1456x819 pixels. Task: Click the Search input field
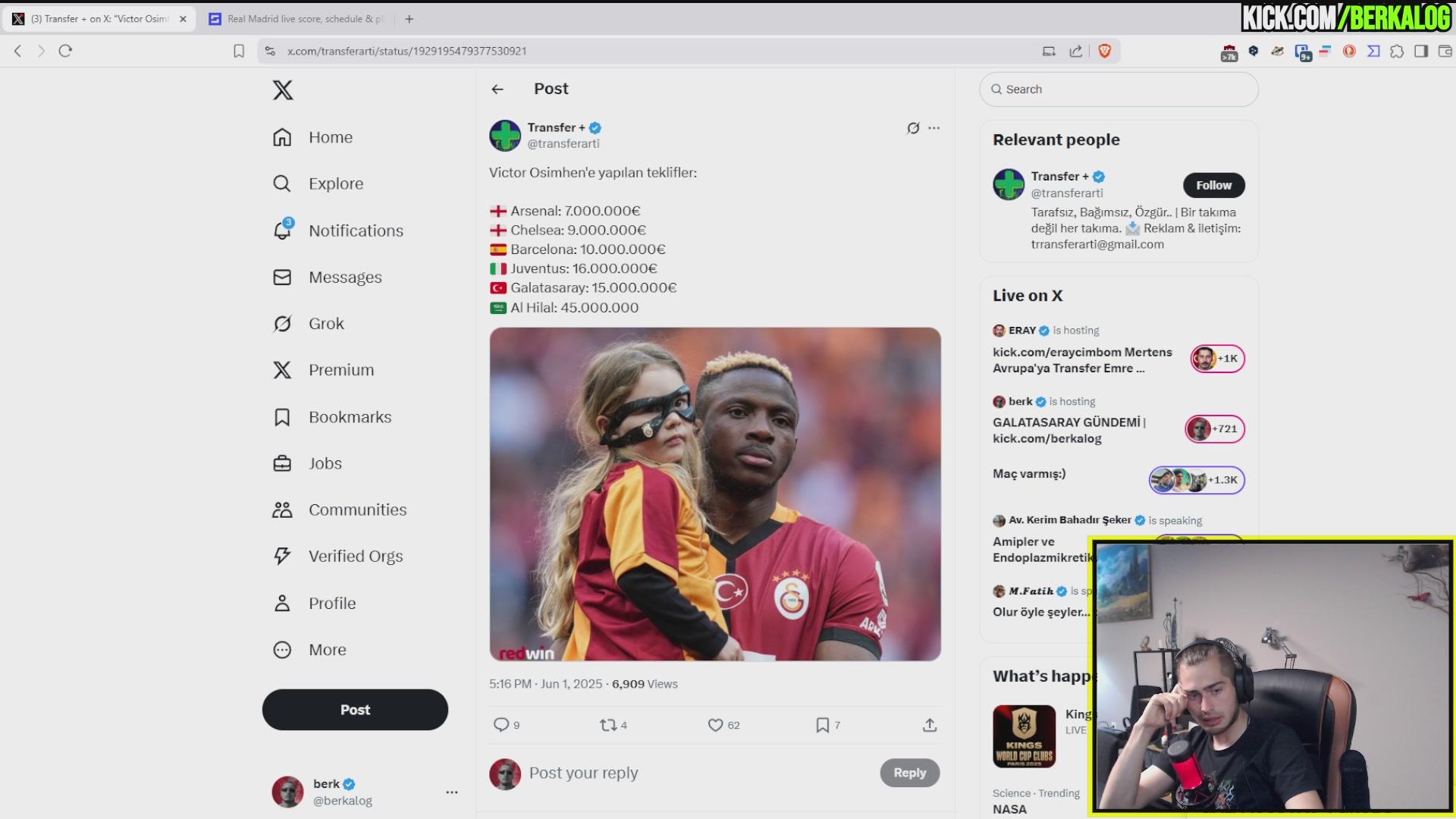coord(1119,89)
